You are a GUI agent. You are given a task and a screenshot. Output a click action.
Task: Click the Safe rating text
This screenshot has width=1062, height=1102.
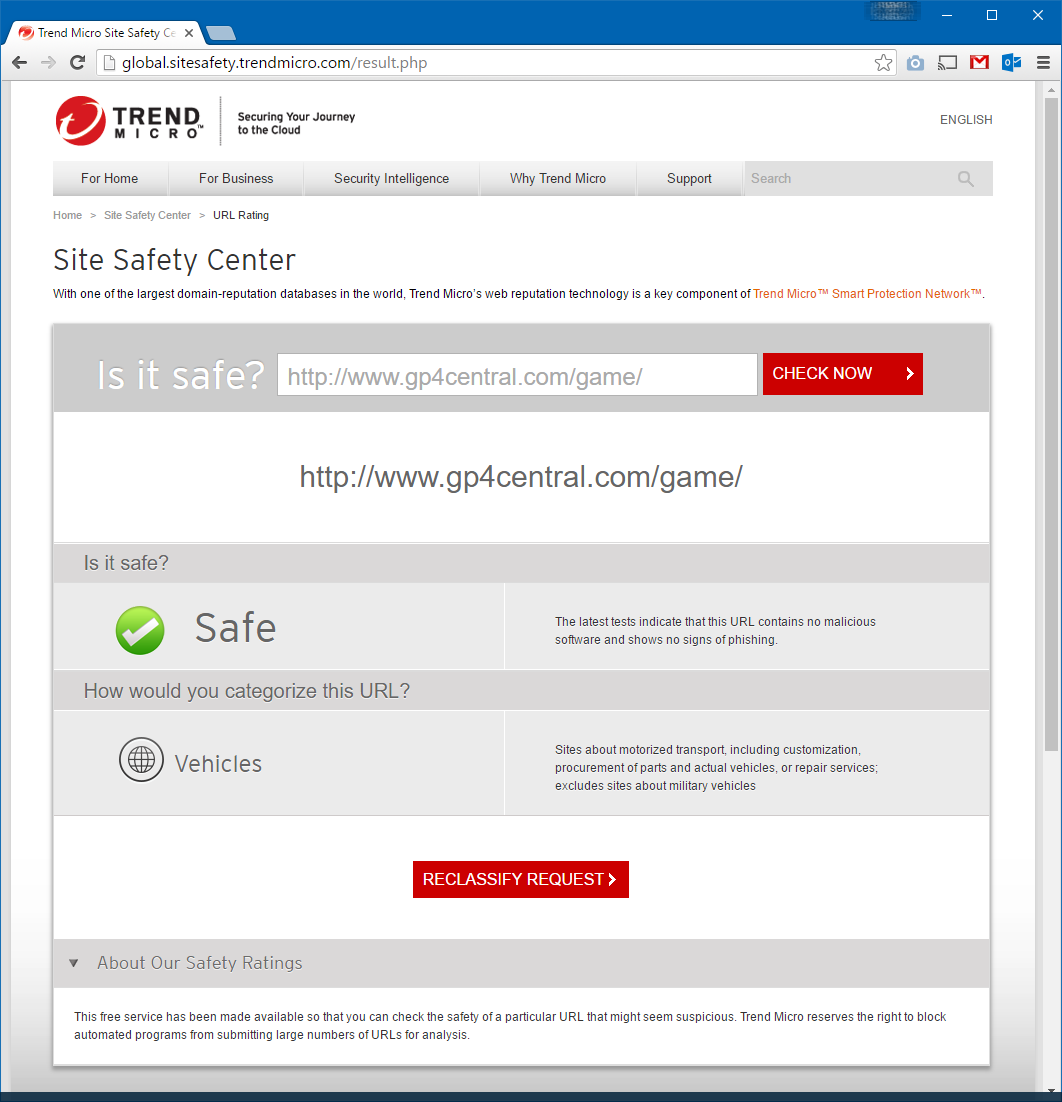[235, 628]
